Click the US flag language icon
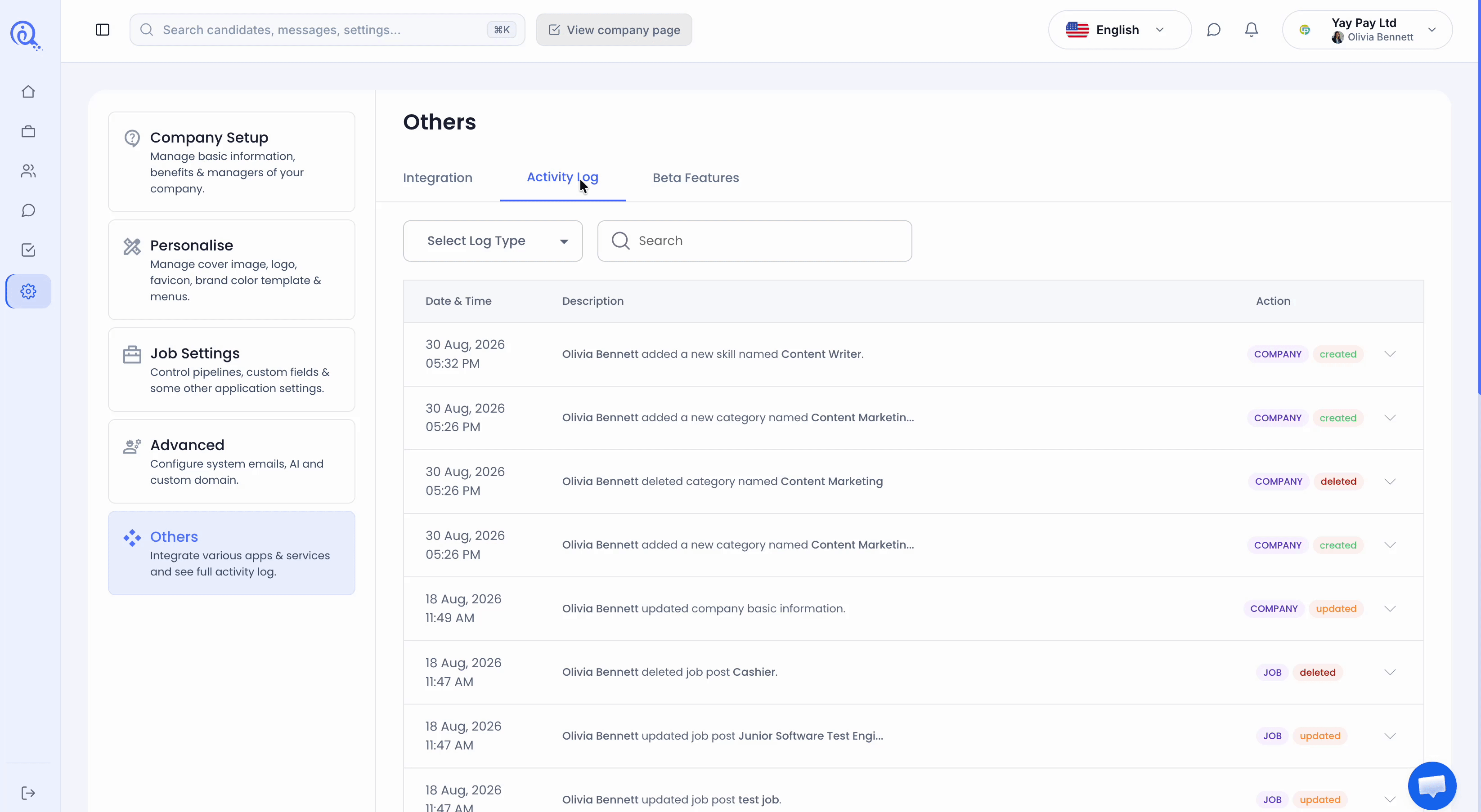Image resolution: width=1481 pixels, height=812 pixels. point(1077,30)
